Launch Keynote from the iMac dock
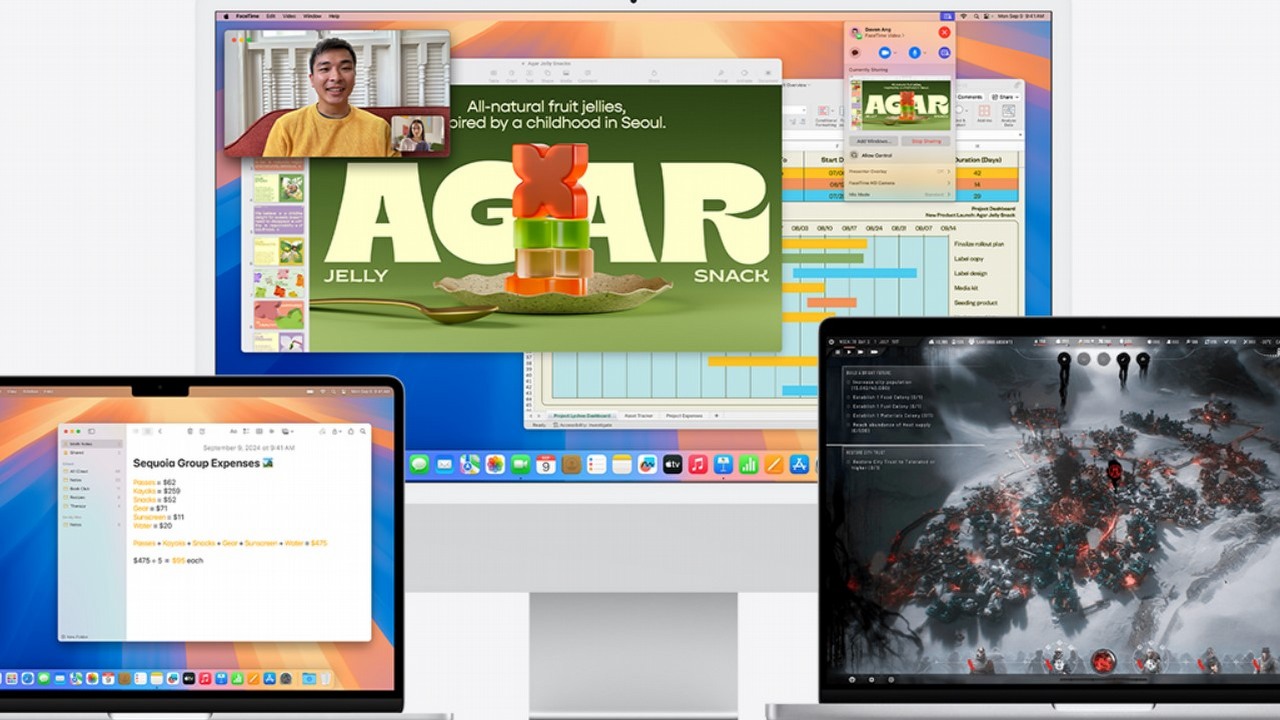 (x=723, y=464)
